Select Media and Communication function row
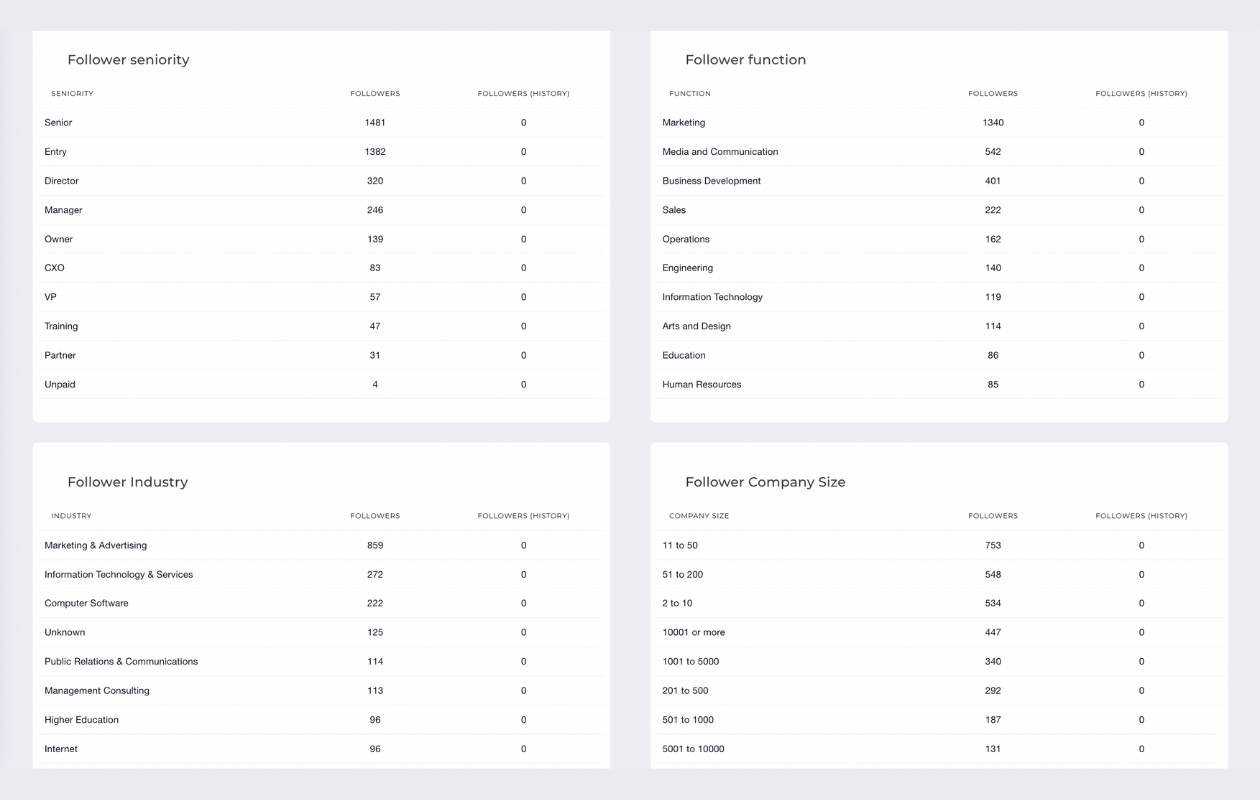 [x=938, y=152]
